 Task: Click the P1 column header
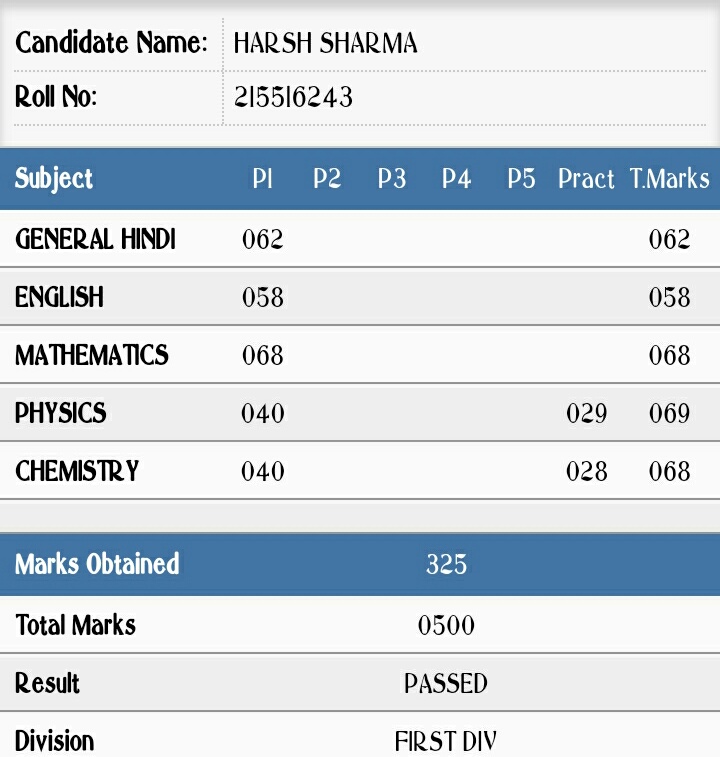click(263, 179)
